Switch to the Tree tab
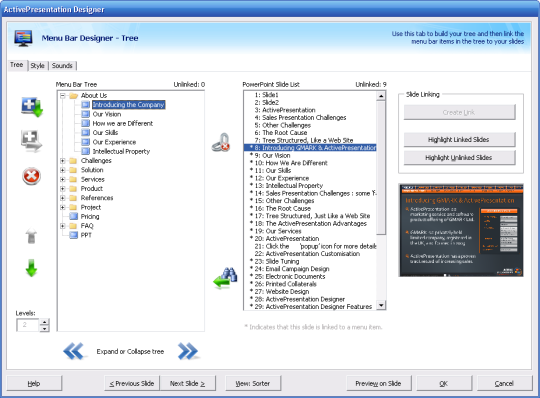This screenshot has height=398, width=540. [17, 65]
